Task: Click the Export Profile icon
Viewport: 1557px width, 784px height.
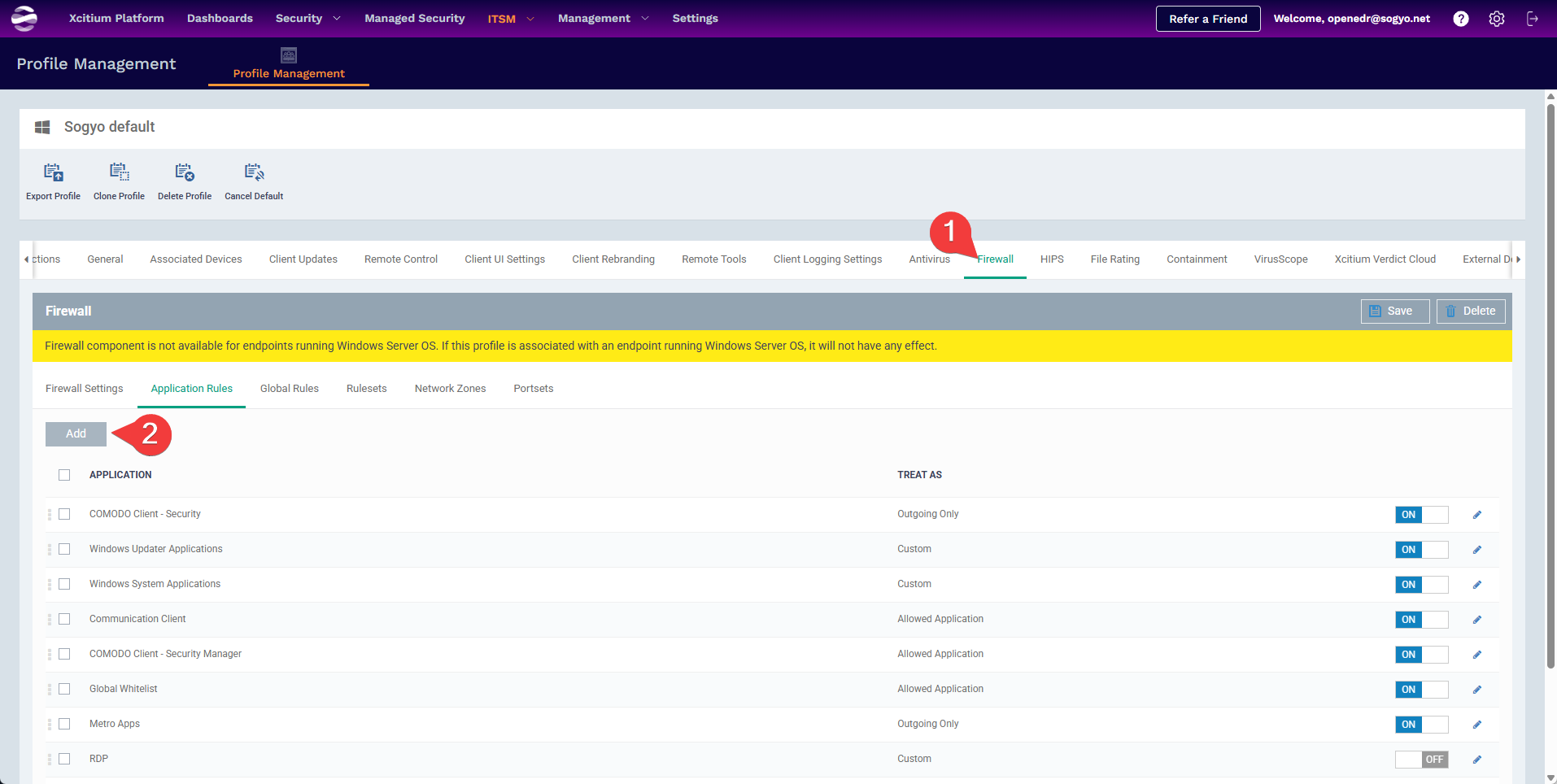Action: 53,172
